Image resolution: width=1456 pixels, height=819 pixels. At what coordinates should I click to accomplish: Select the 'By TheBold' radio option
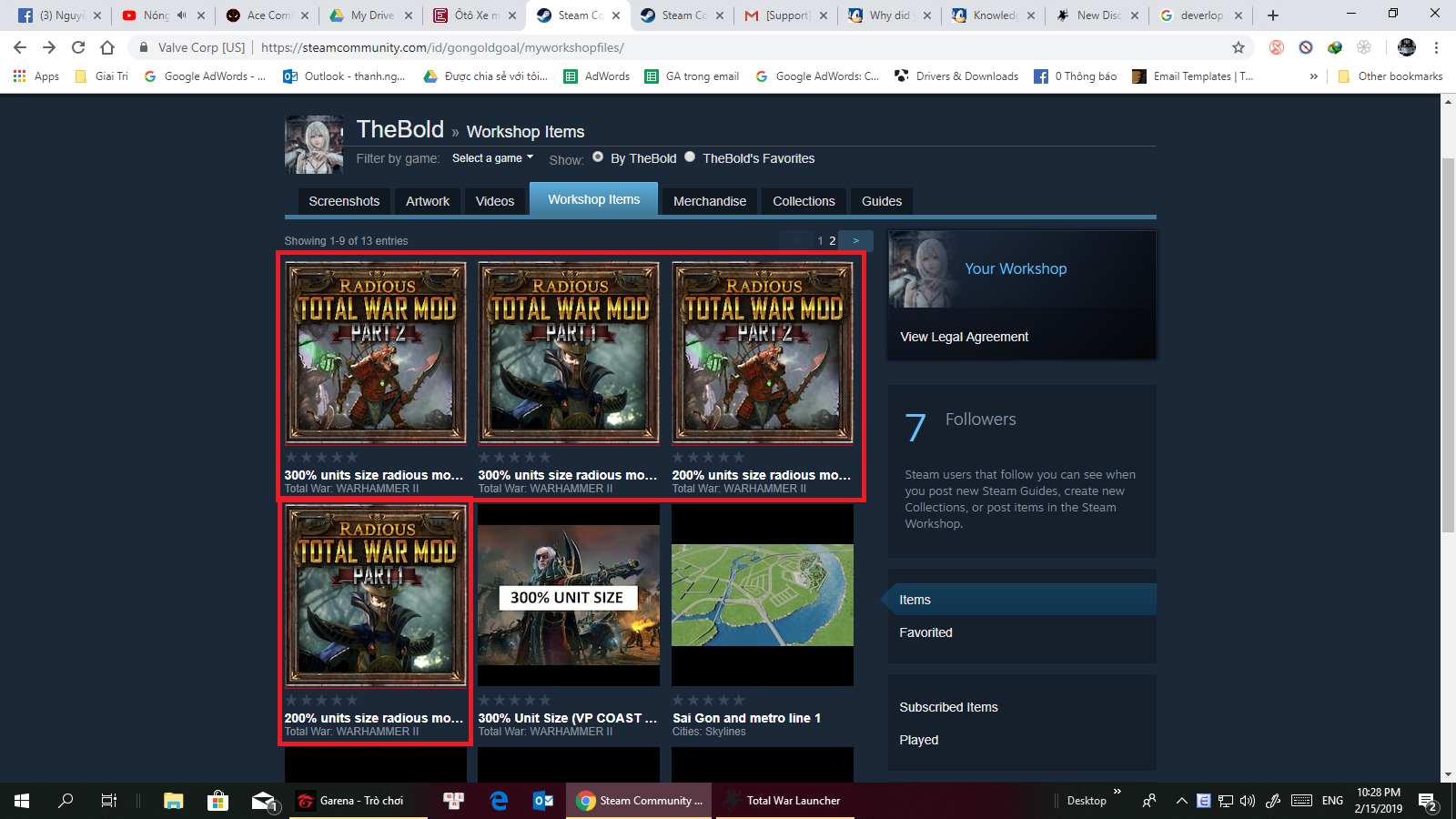point(598,157)
